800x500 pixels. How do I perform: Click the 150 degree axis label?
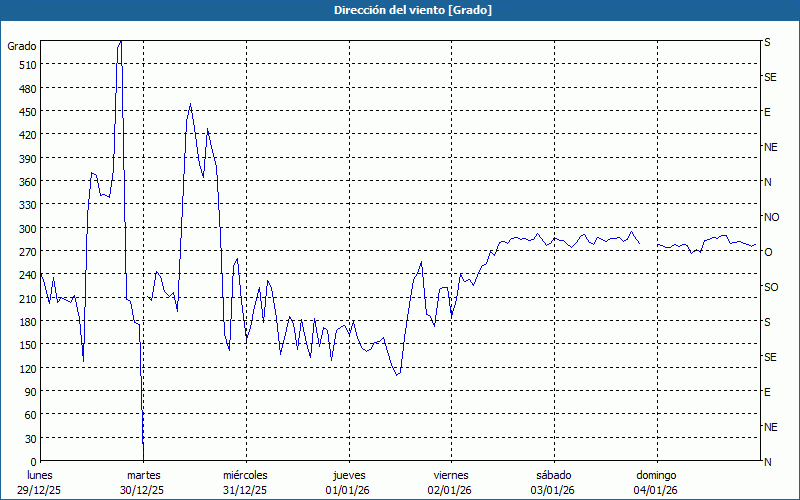(26, 345)
